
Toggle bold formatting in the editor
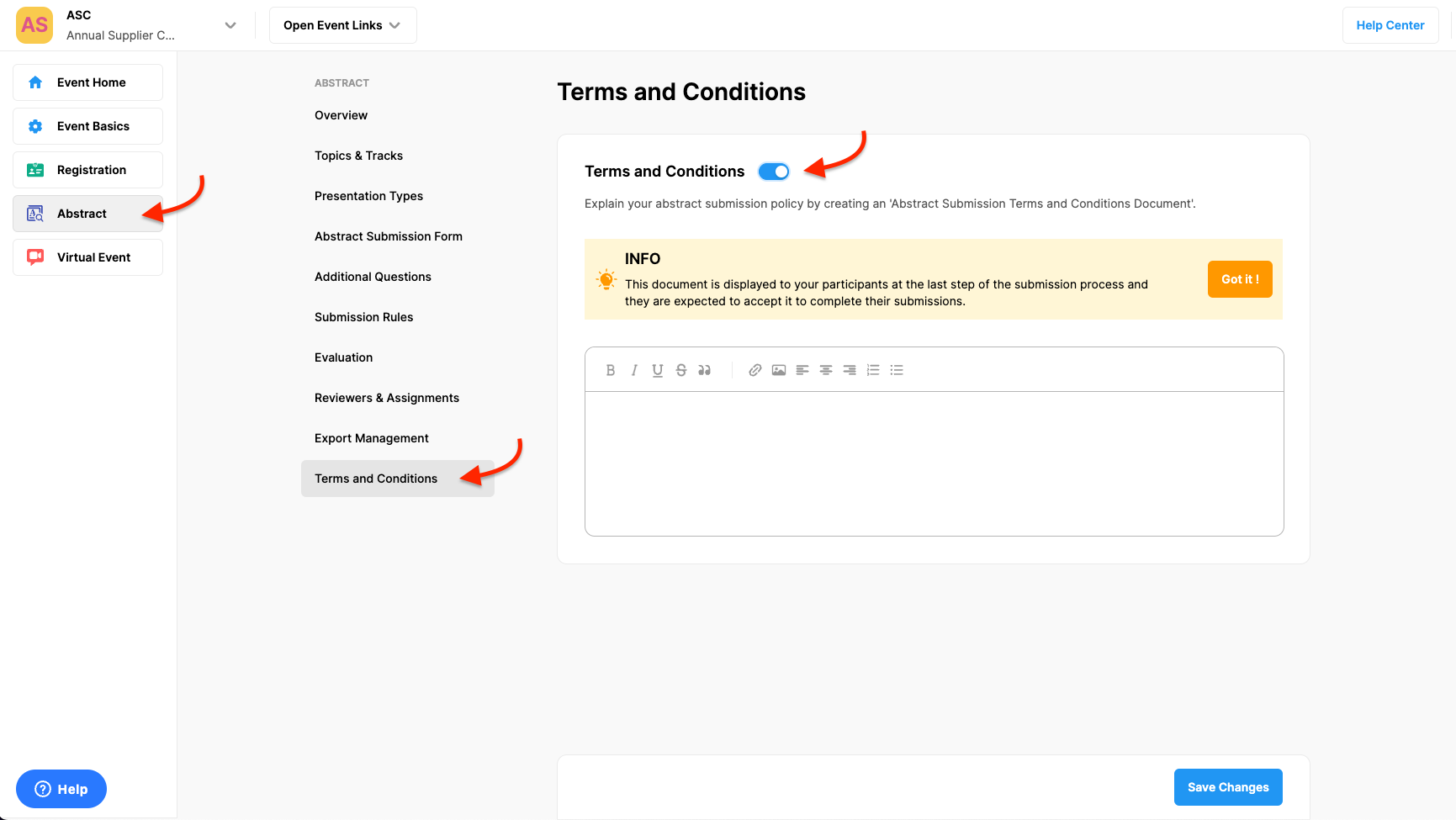coord(611,370)
